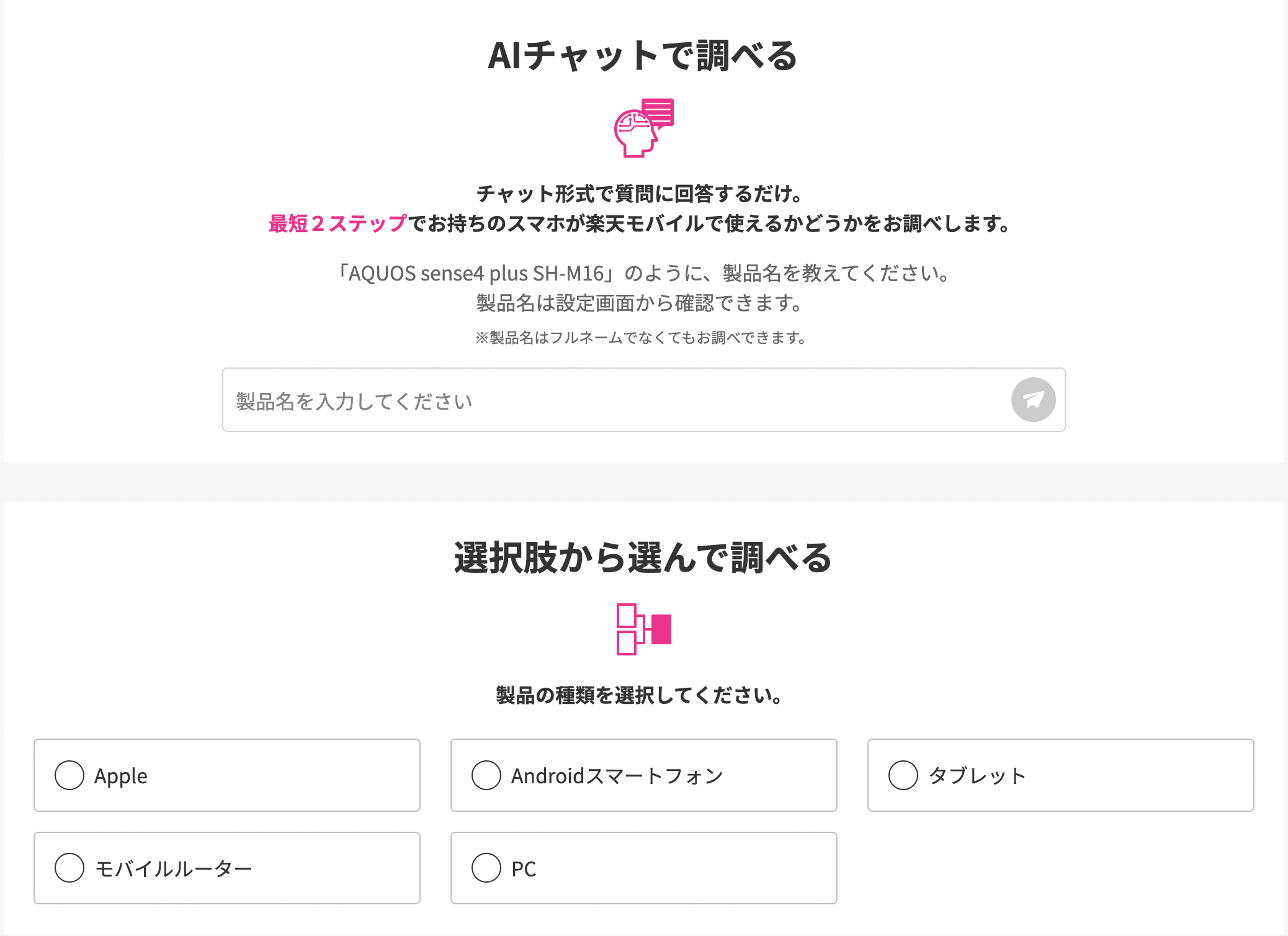
Task: Click the pink 最短２ステップ text
Action: pyautogui.click(x=338, y=223)
